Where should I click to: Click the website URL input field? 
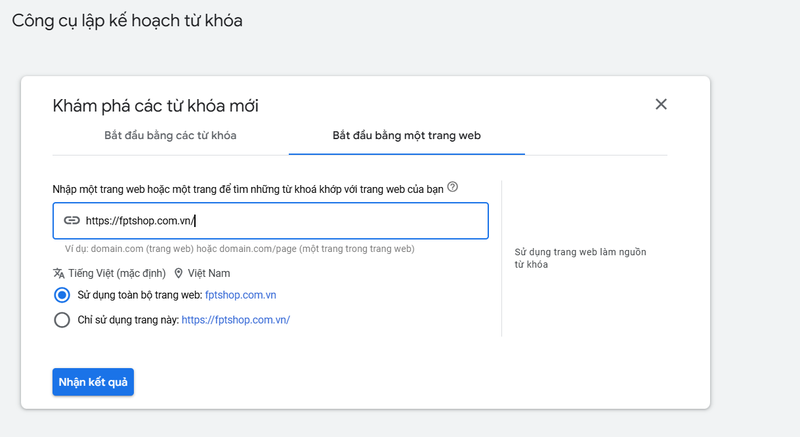270,221
